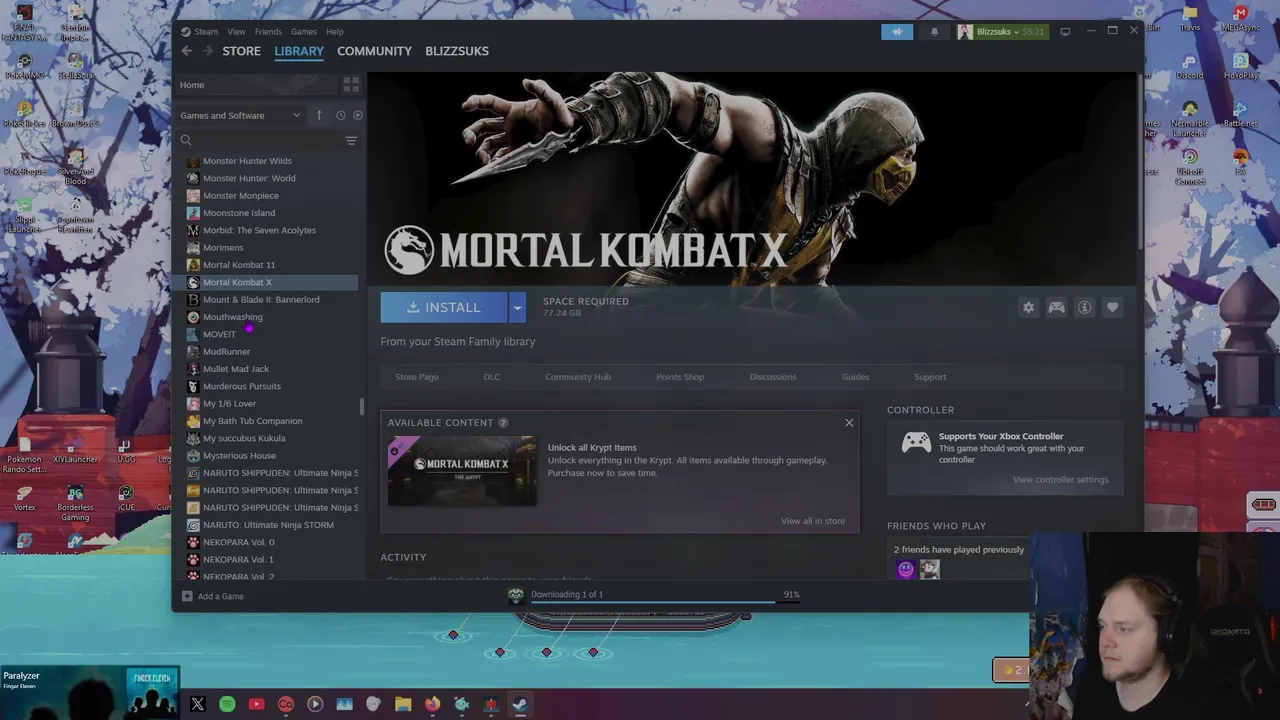Open the Help menu

tap(335, 32)
